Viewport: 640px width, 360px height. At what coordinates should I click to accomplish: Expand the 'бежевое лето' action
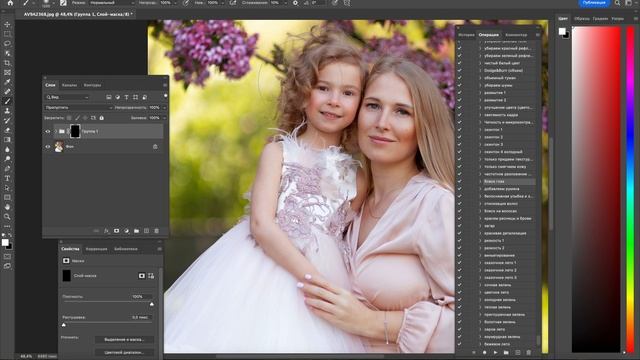pos(480,344)
